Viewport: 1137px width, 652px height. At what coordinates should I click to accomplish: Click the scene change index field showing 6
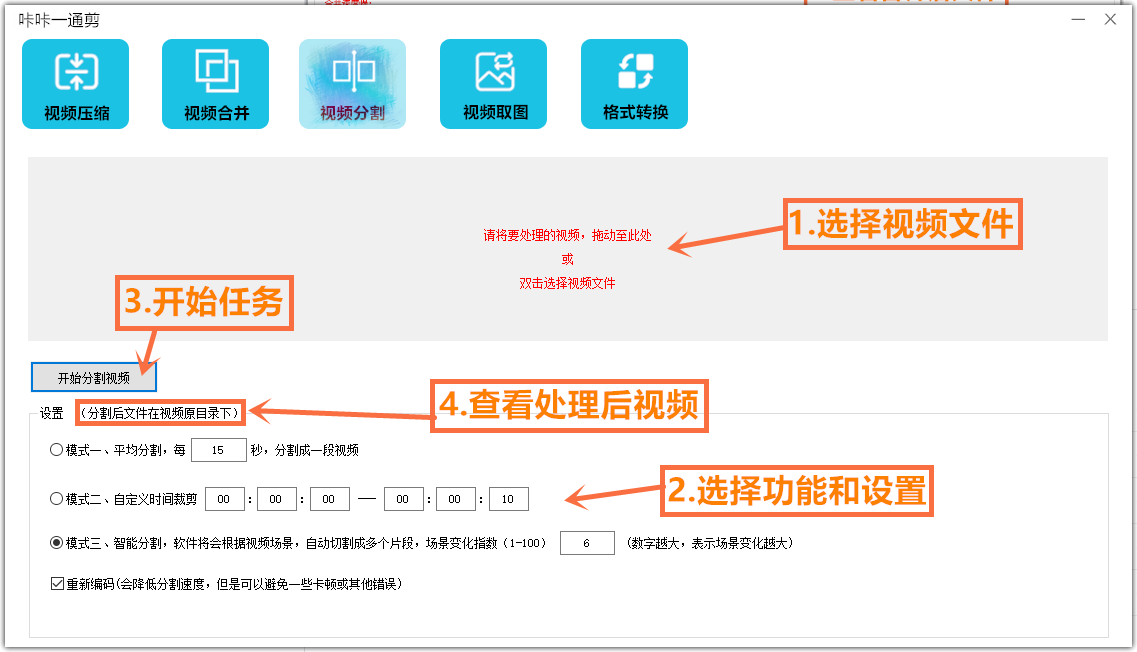coord(588,543)
